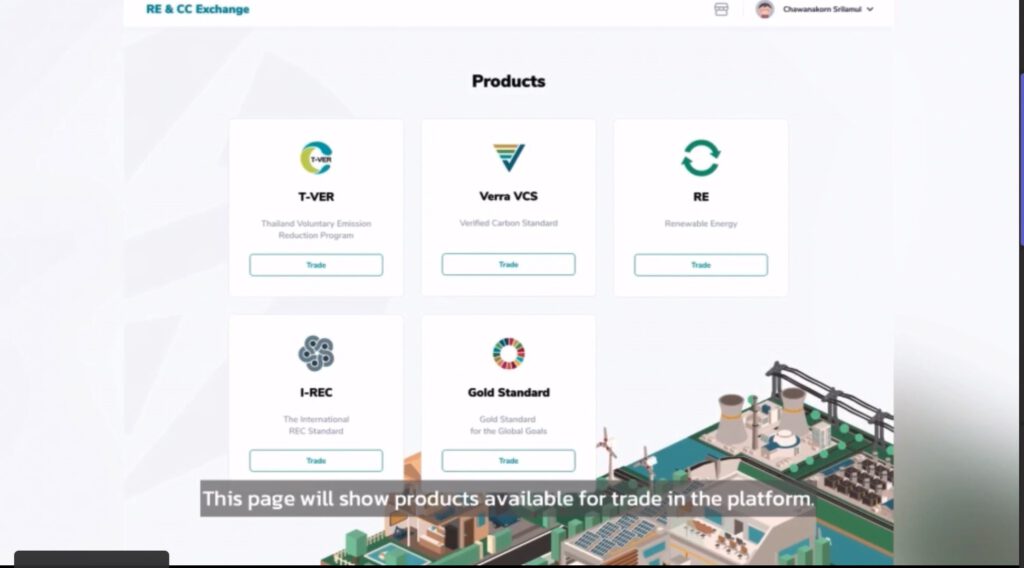Trade the I-REC product
The image size is (1024, 568).
pos(316,460)
